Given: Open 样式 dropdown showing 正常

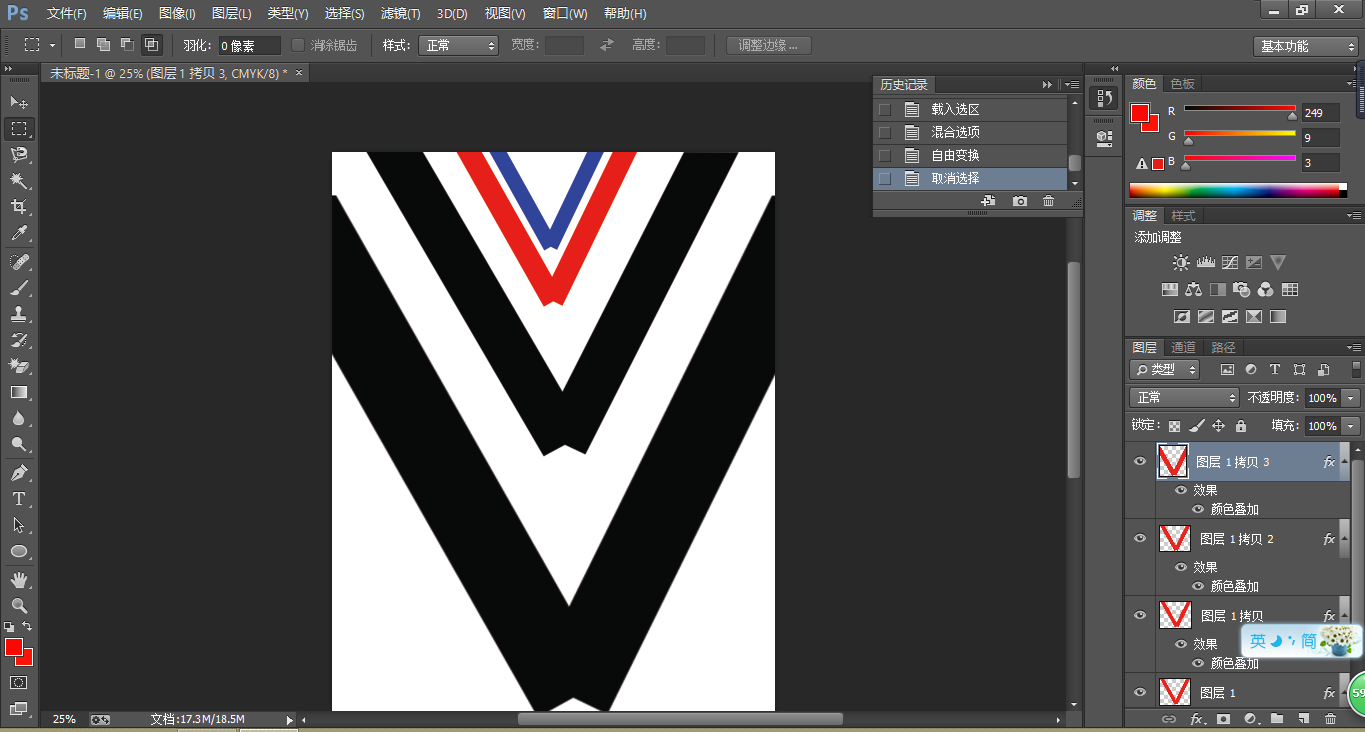Looking at the screenshot, I should (458, 45).
